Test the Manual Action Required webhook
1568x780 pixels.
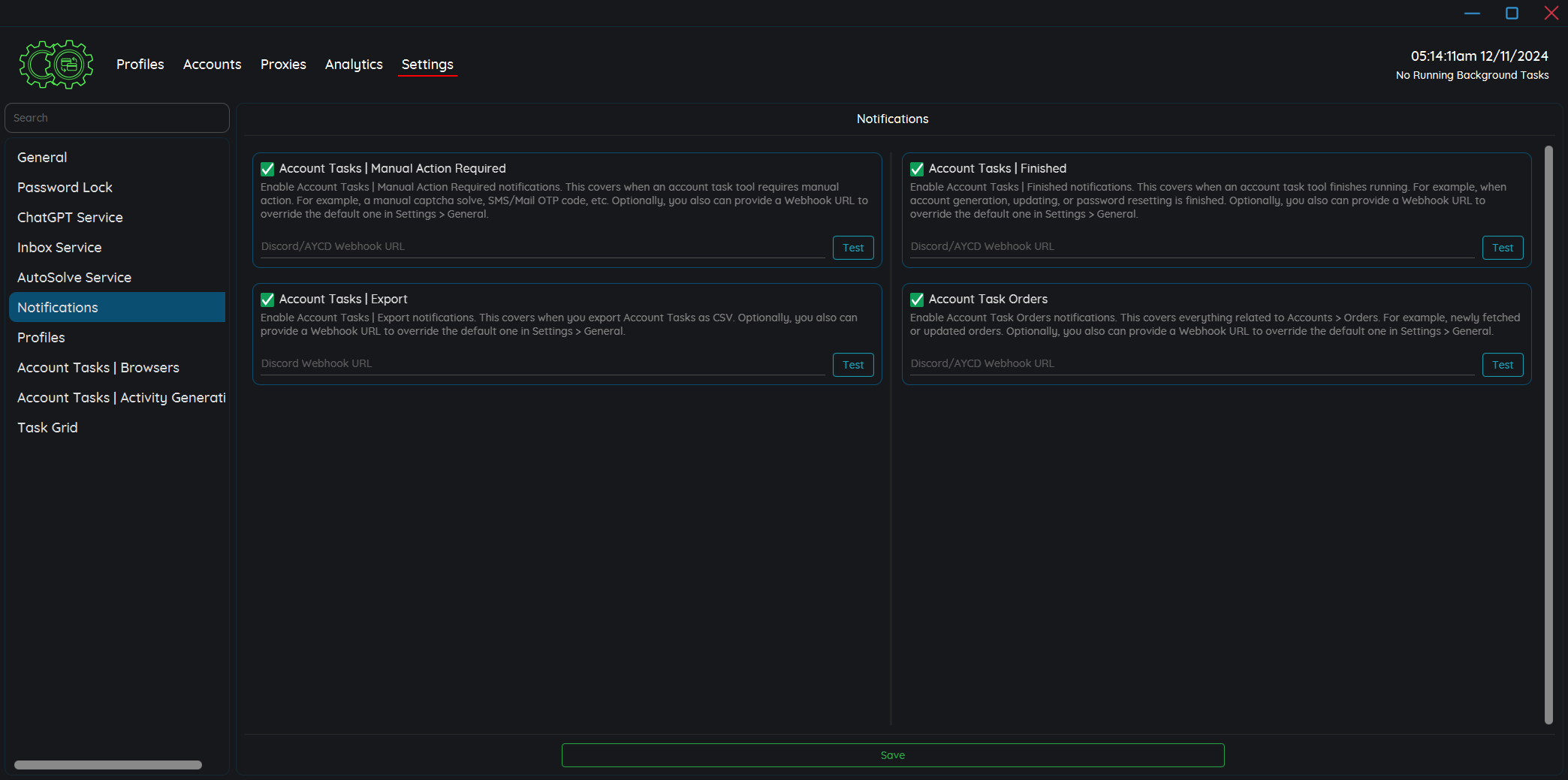coord(853,248)
